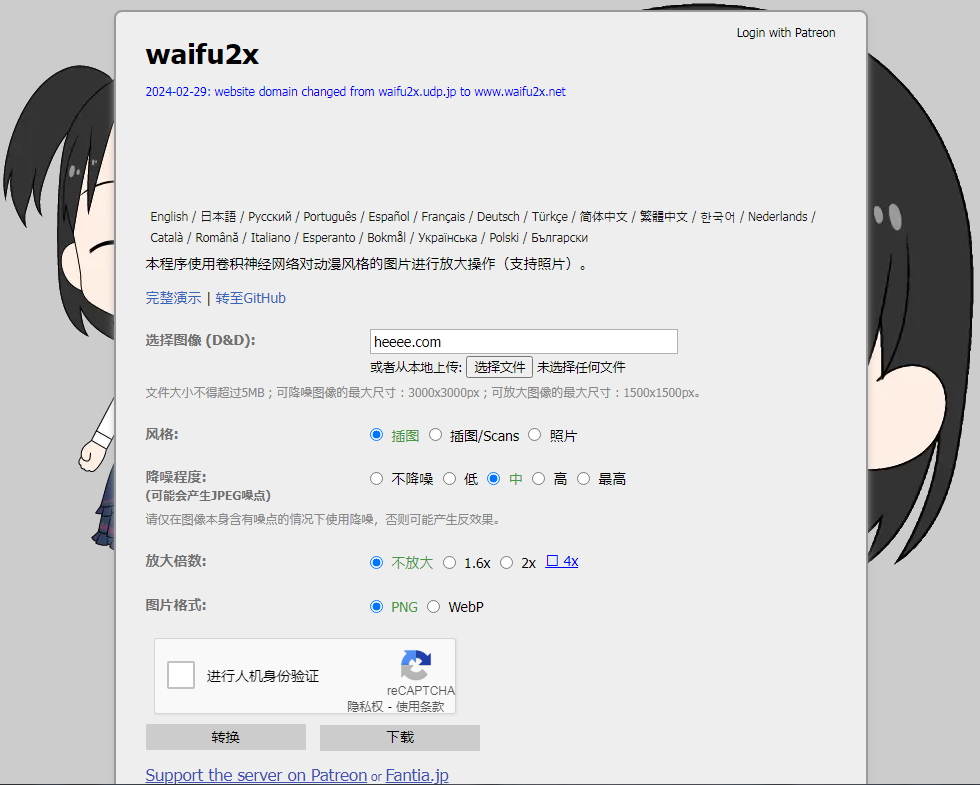Switch language to 日本語
Viewport: 980px width, 785px height.
click(217, 216)
